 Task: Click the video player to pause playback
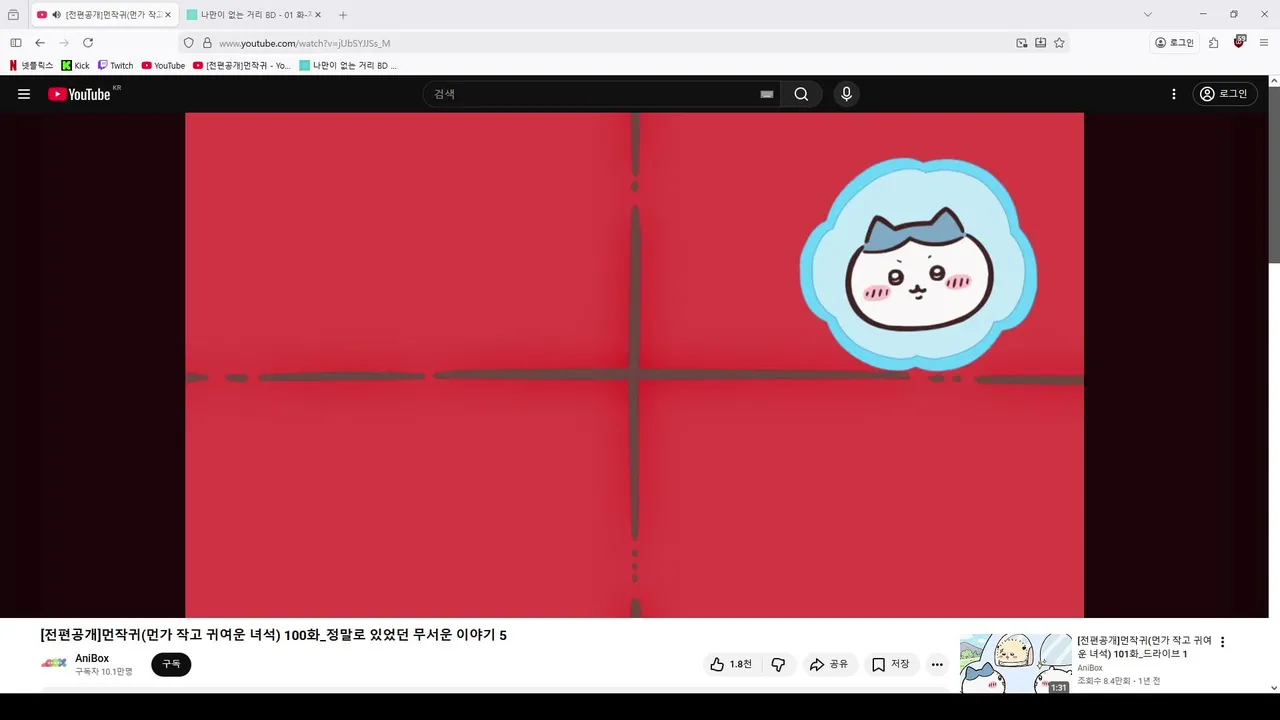coord(634,365)
